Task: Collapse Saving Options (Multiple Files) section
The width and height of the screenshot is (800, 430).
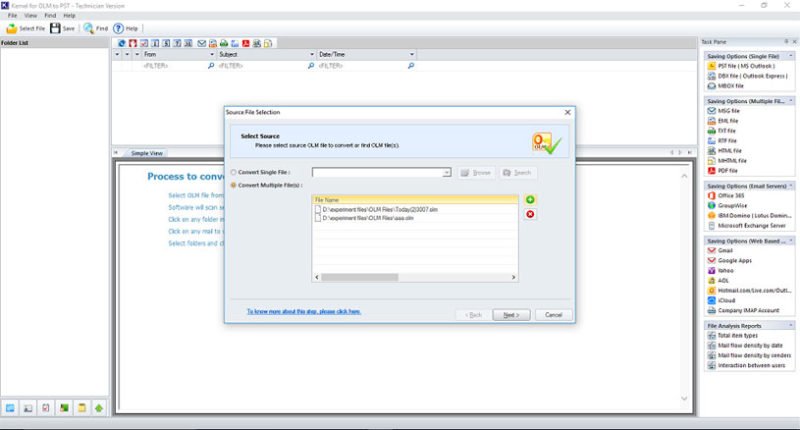Action: (x=791, y=101)
